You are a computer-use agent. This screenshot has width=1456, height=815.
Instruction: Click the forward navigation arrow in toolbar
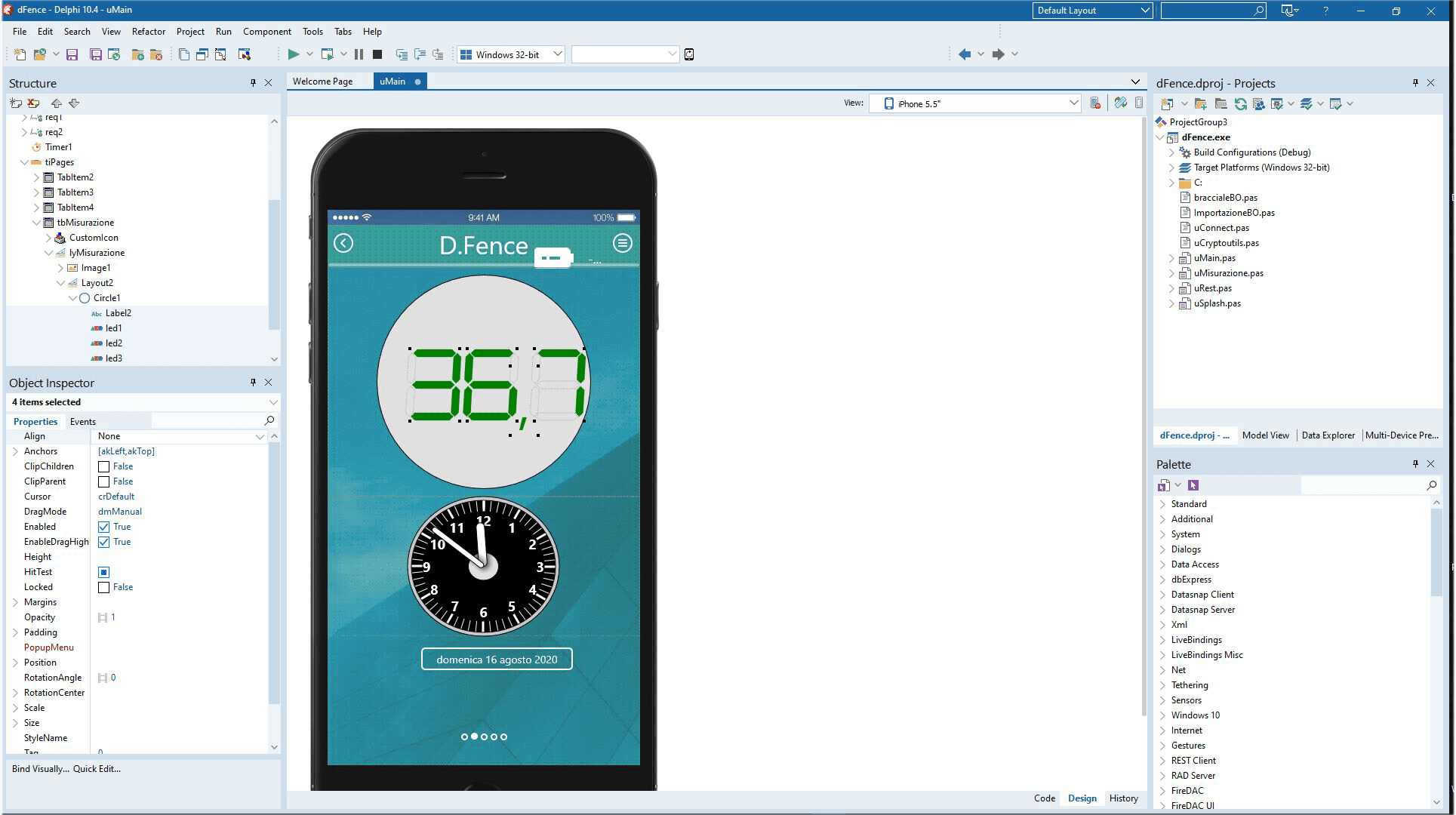pos(998,54)
